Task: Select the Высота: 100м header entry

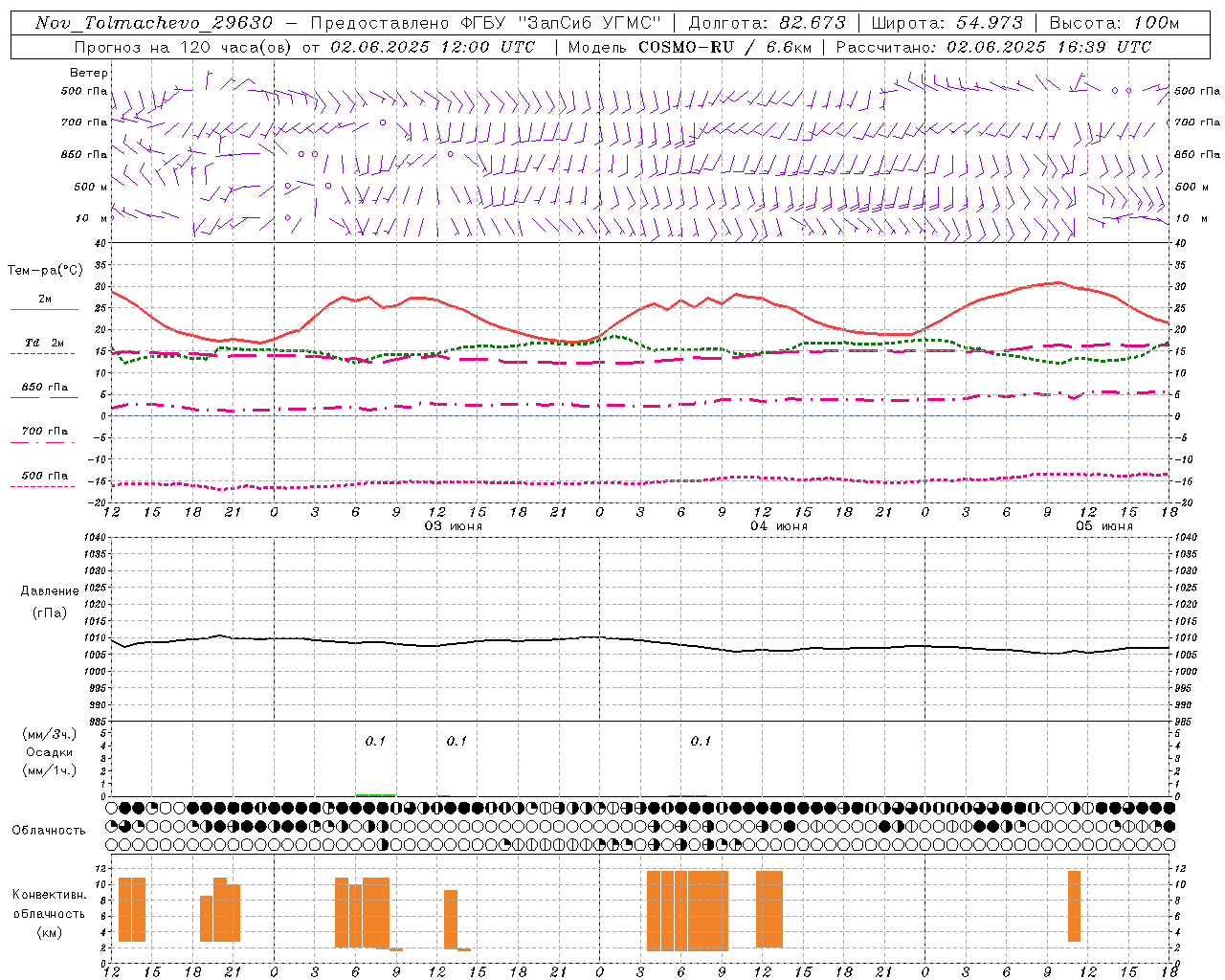Action: [x=1115, y=23]
